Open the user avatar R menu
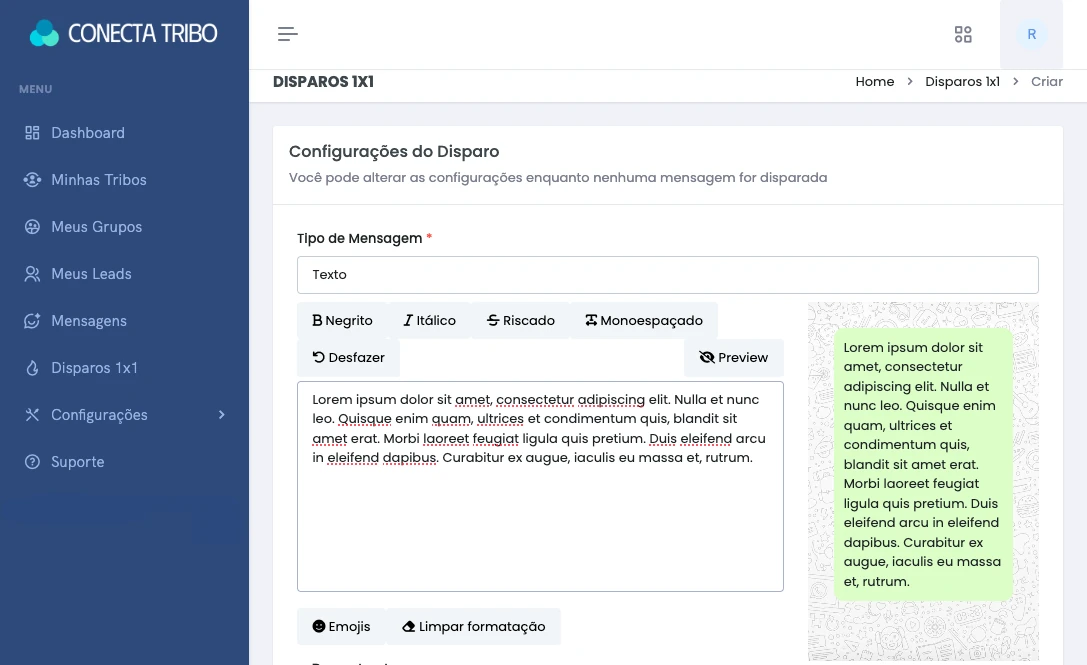 point(1031,35)
